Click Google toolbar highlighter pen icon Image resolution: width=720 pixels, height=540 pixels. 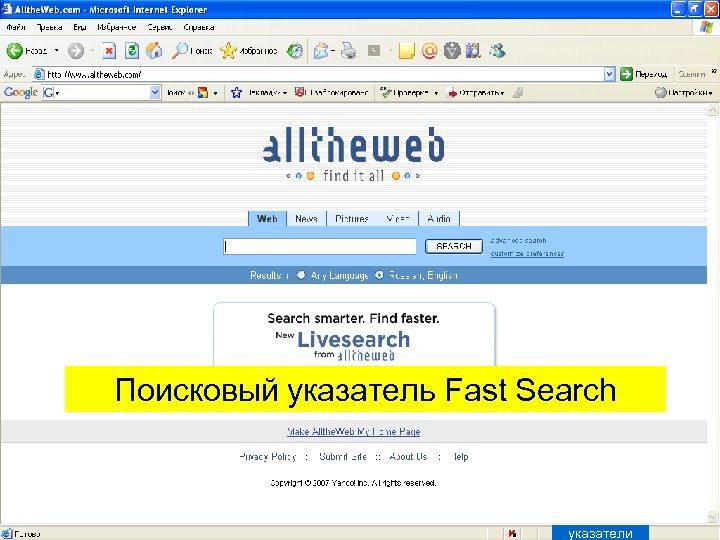tap(518, 93)
